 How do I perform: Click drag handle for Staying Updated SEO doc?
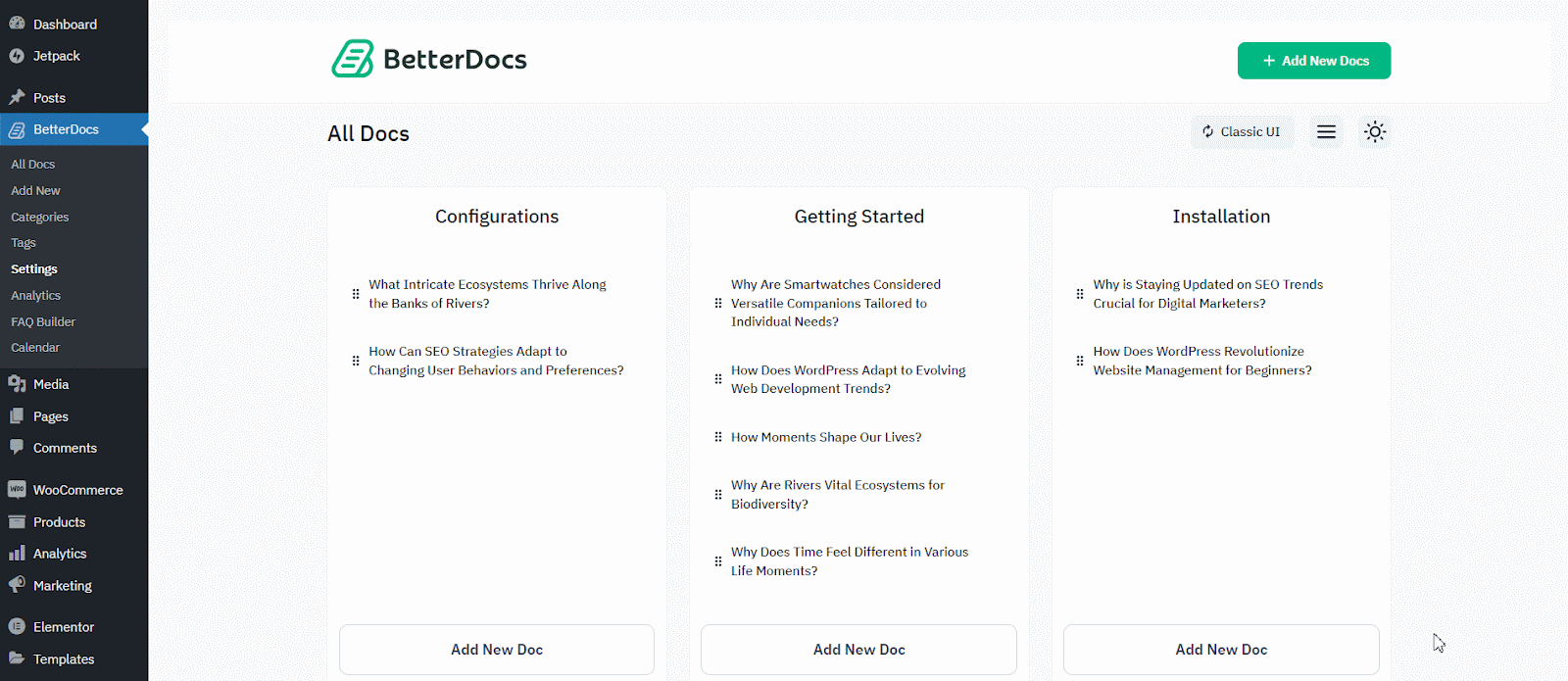click(x=1080, y=294)
